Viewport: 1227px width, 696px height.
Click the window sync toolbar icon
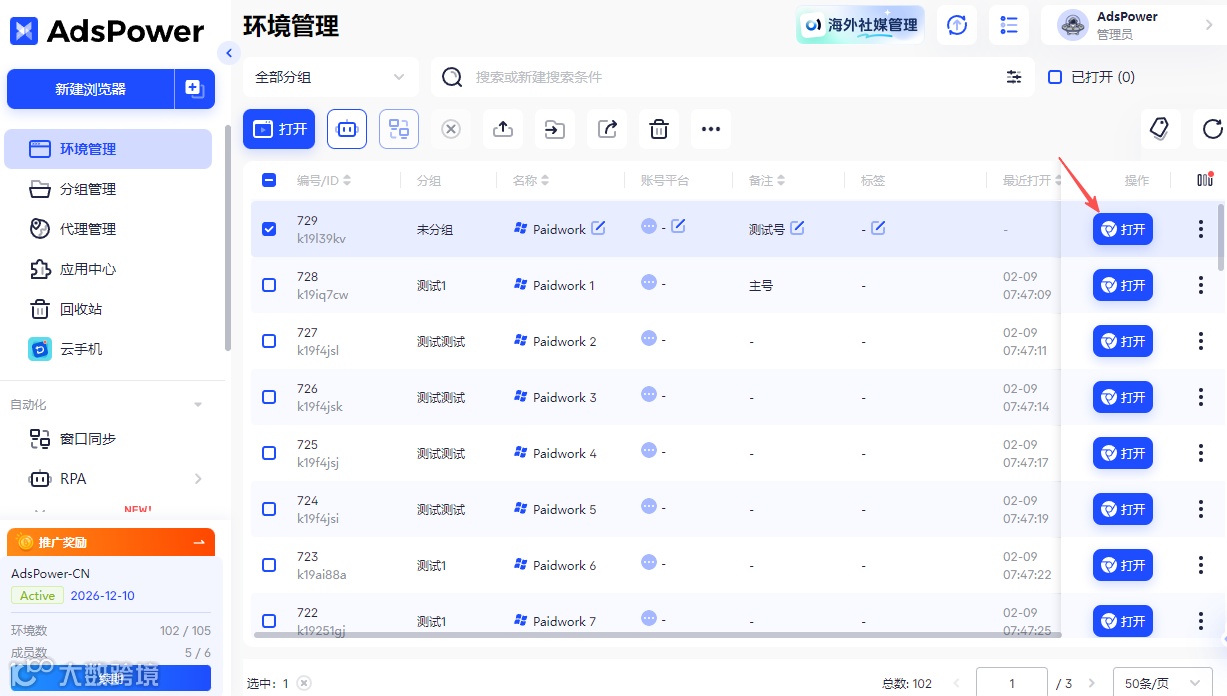click(399, 129)
